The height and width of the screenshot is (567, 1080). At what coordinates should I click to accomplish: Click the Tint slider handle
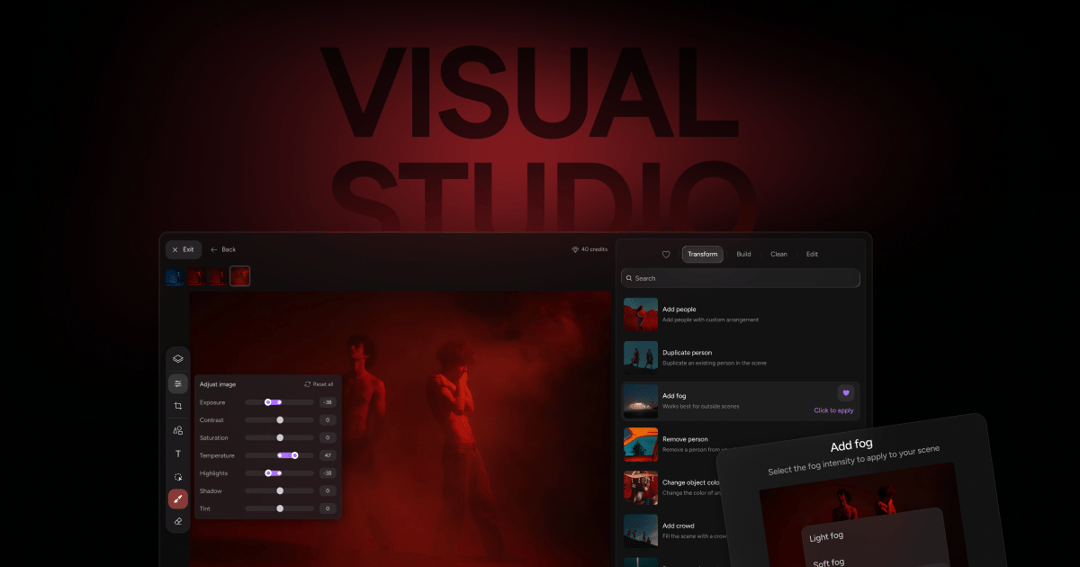point(280,508)
